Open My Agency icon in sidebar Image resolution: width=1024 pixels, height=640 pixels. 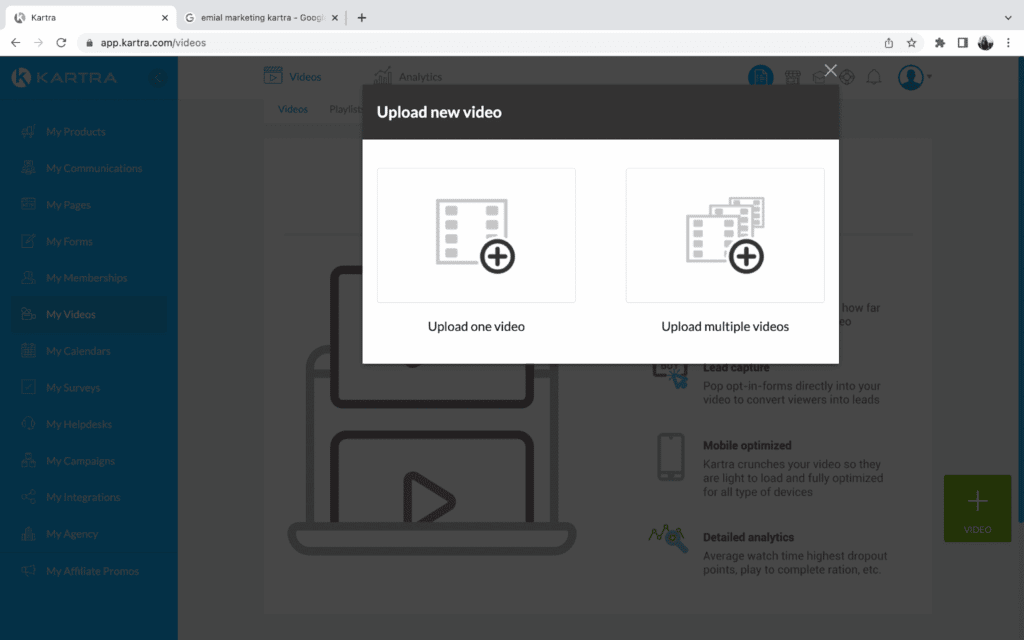click(28, 534)
